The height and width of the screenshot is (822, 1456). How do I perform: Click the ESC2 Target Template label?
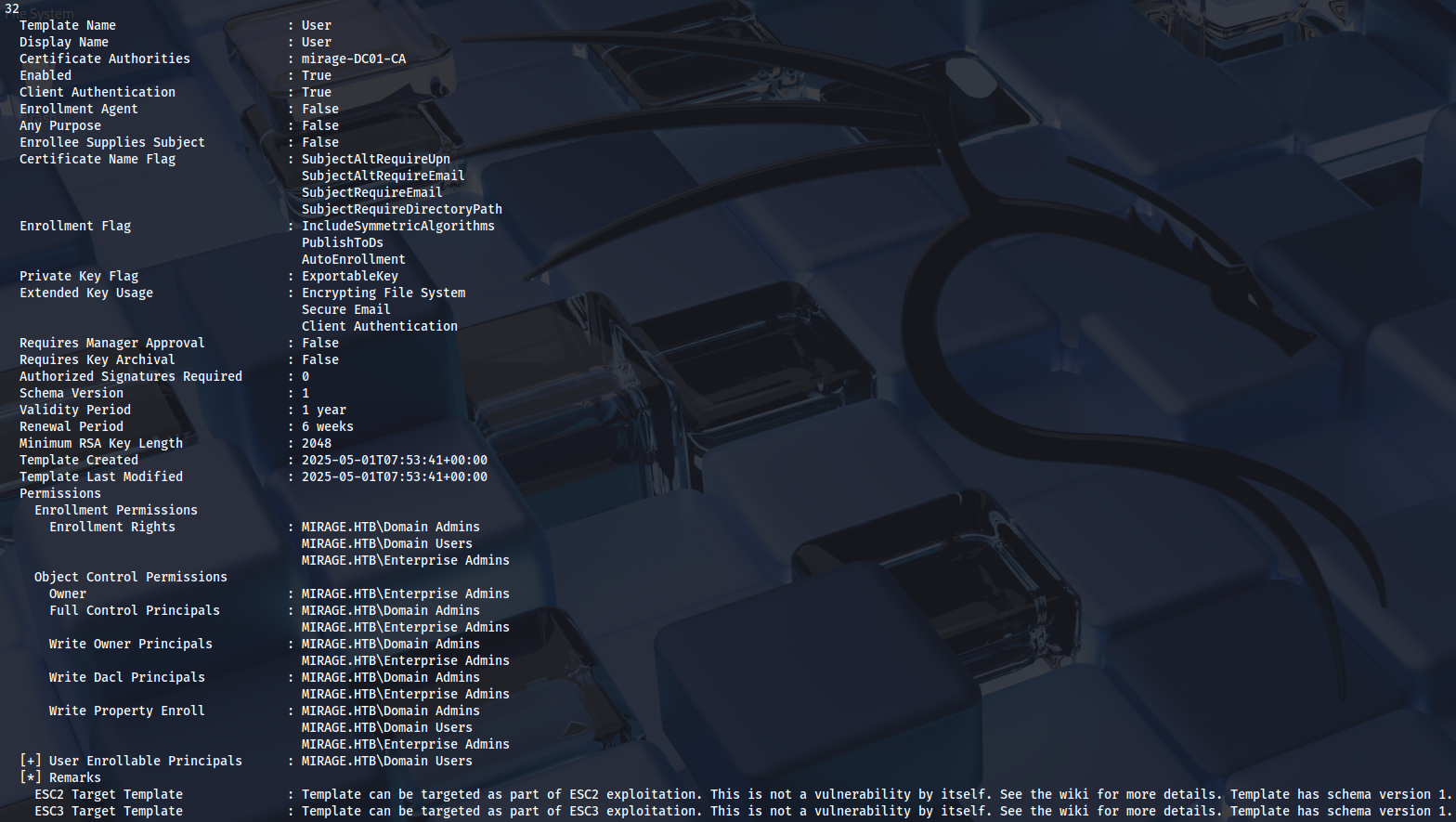(x=108, y=794)
